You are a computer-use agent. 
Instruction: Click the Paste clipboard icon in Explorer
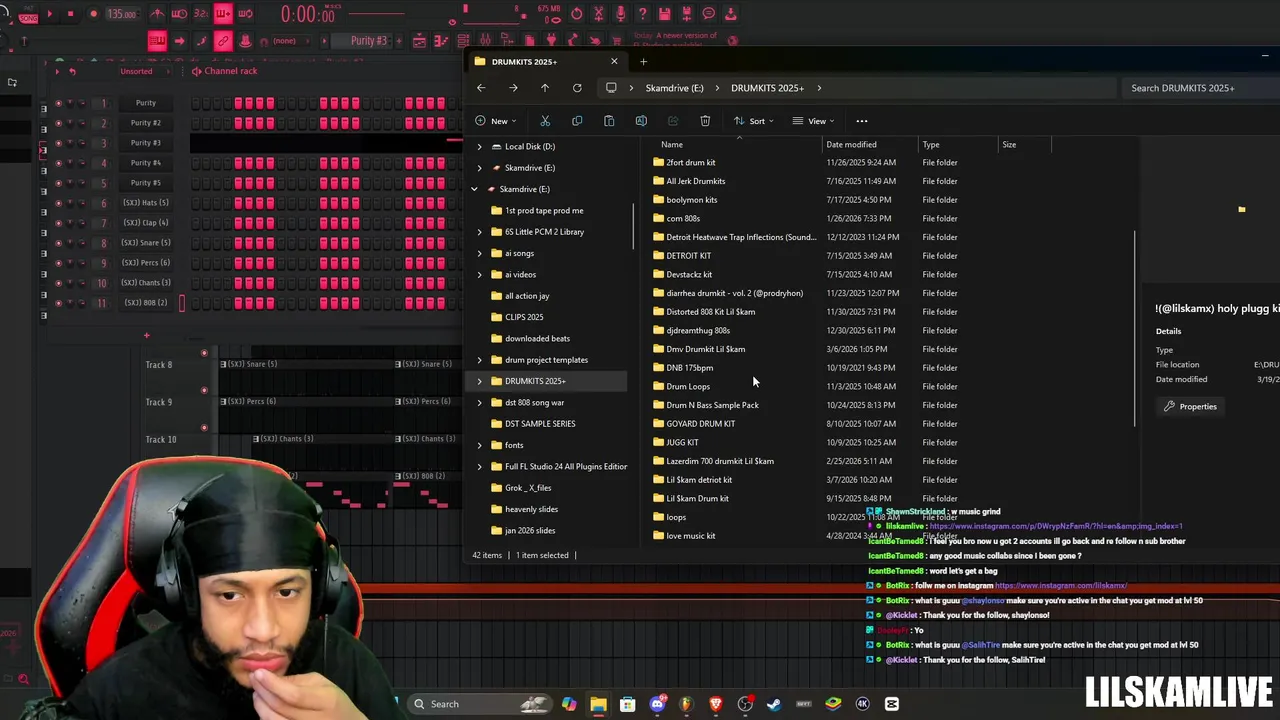[609, 121]
